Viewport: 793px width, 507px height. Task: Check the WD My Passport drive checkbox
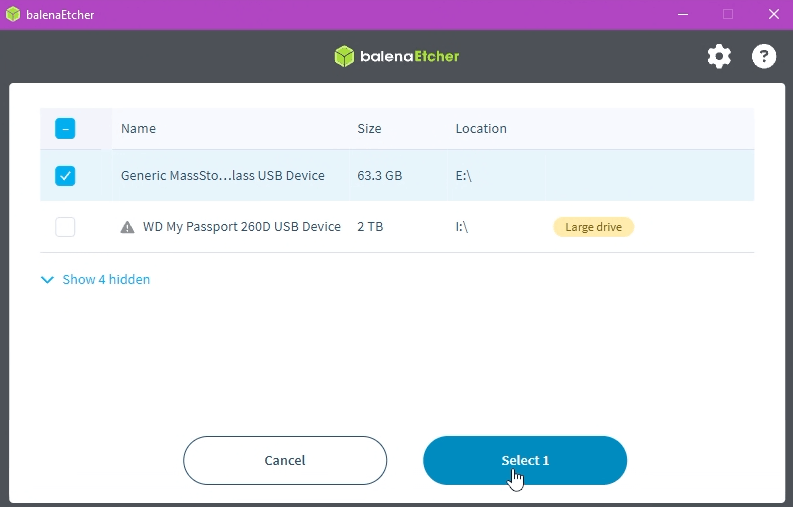point(65,227)
